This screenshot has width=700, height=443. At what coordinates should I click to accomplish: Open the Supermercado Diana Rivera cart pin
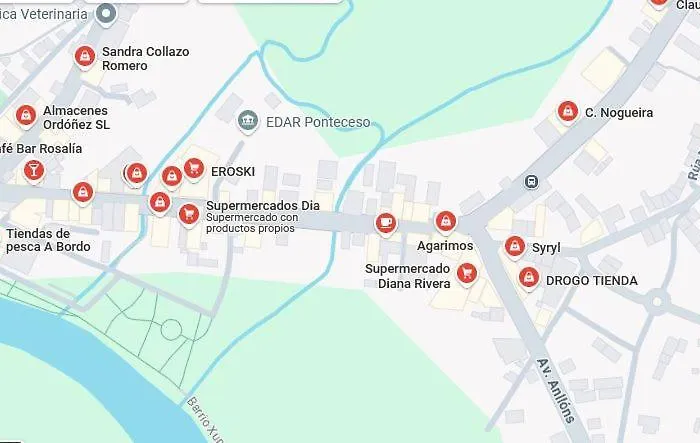(467, 274)
